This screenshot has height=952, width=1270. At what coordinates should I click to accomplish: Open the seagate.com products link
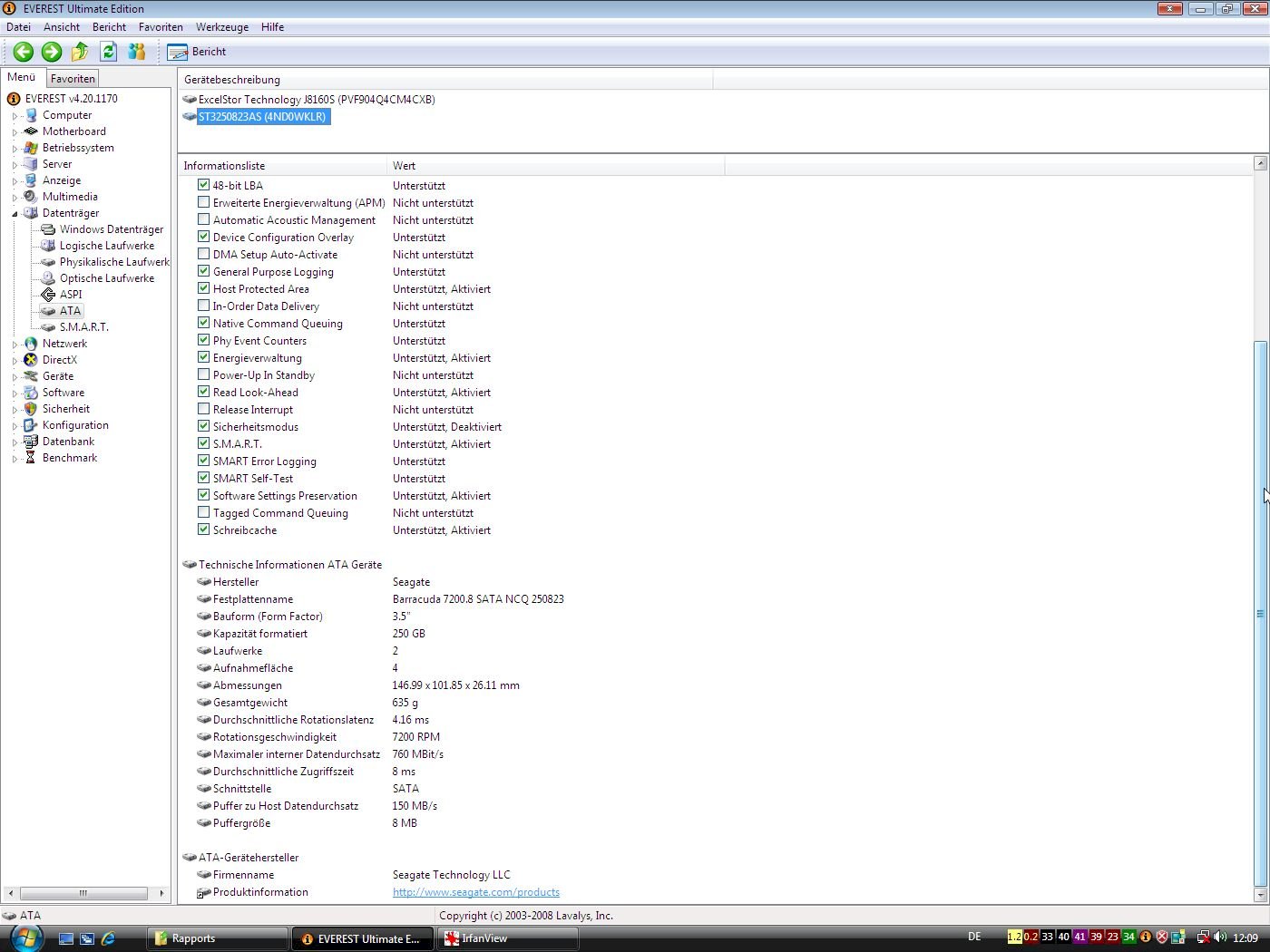click(x=475, y=892)
